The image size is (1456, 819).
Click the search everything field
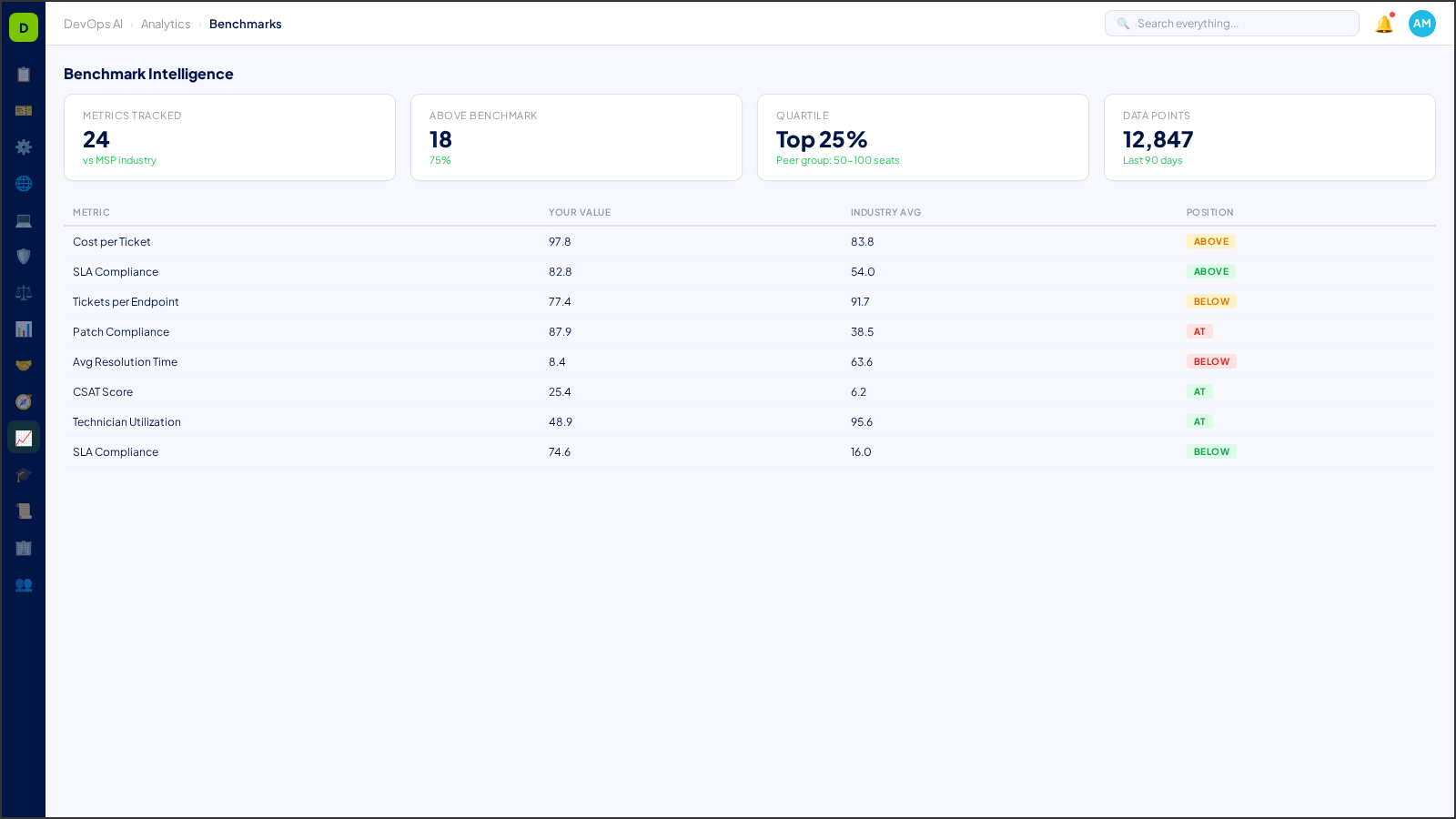click(1231, 23)
